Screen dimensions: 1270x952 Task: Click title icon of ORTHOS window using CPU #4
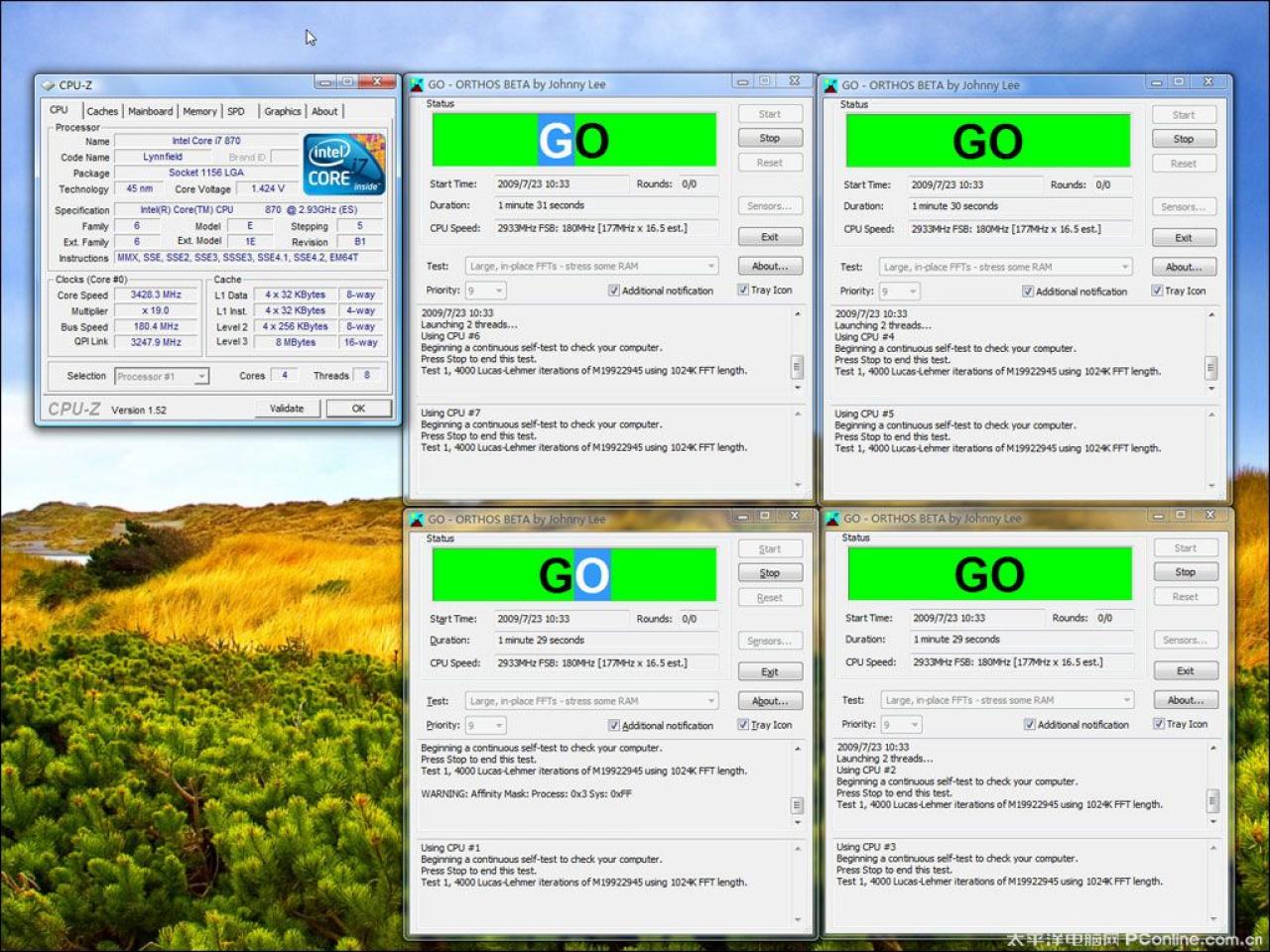(x=831, y=85)
